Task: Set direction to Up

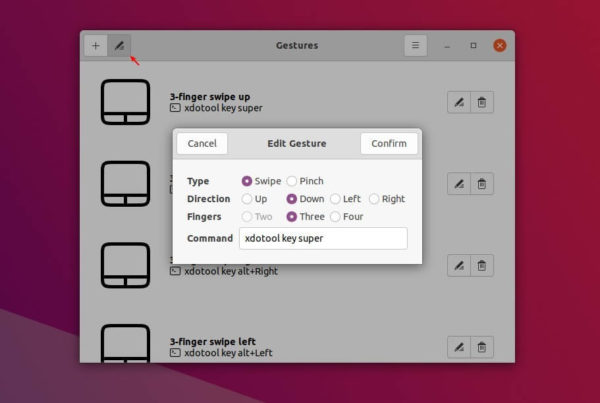Action: (x=254, y=199)
